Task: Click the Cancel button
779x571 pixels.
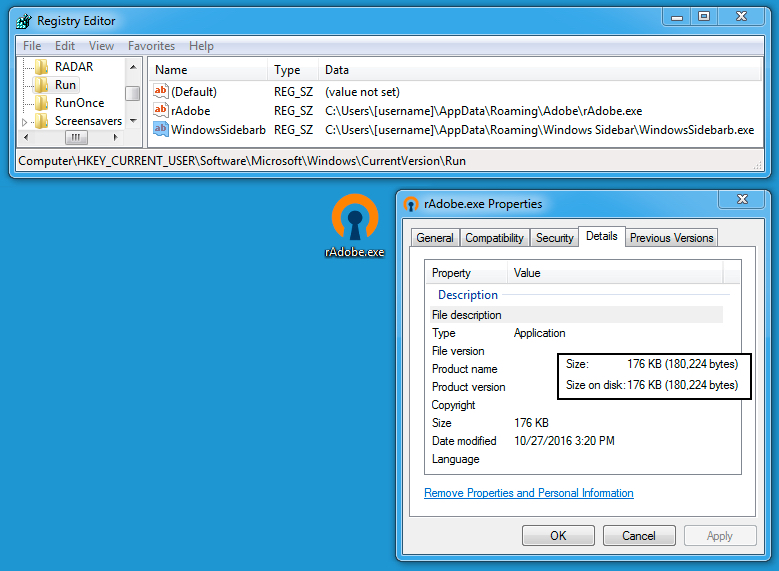Action: coord(639,536)
